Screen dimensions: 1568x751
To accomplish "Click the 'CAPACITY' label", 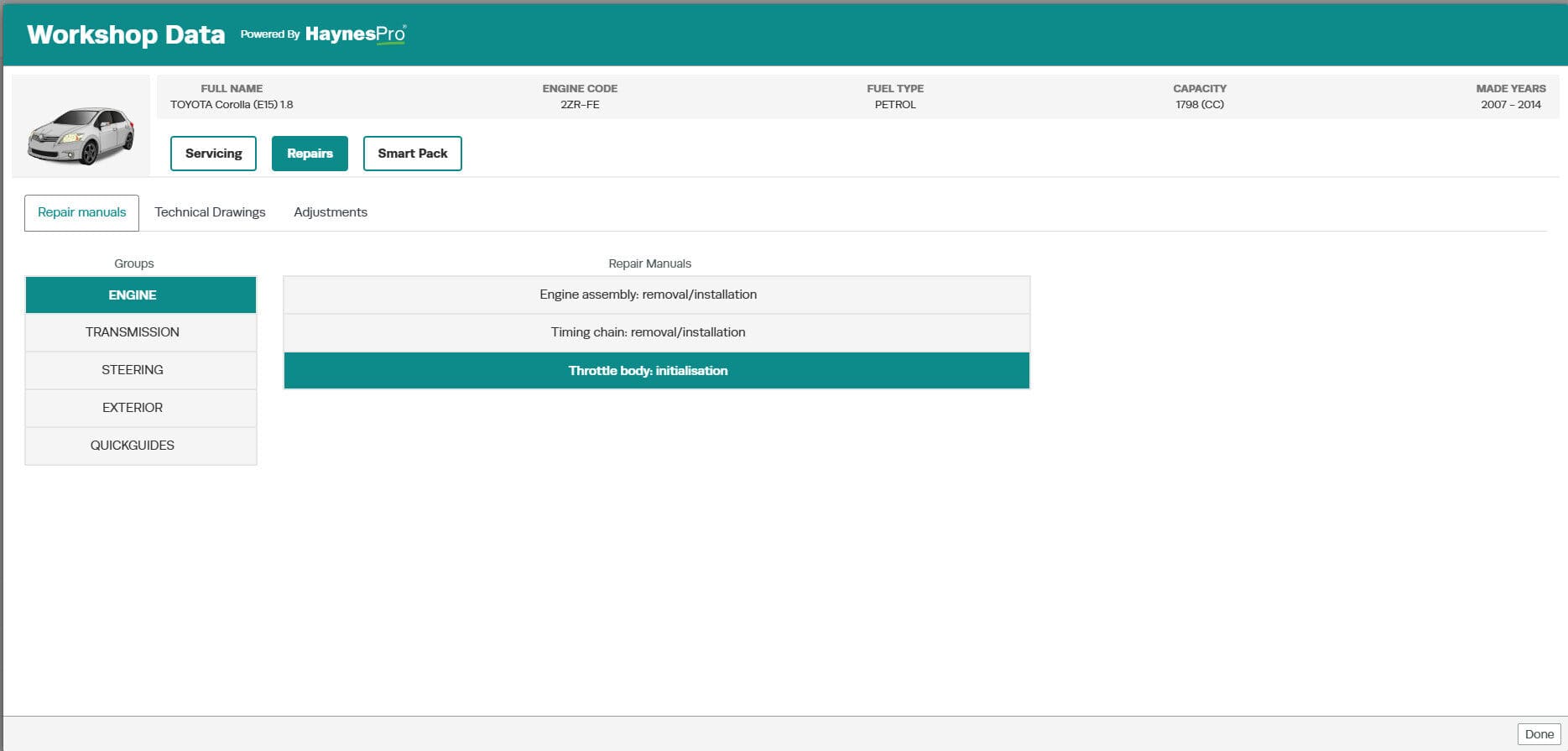I will coord(1200,88).
